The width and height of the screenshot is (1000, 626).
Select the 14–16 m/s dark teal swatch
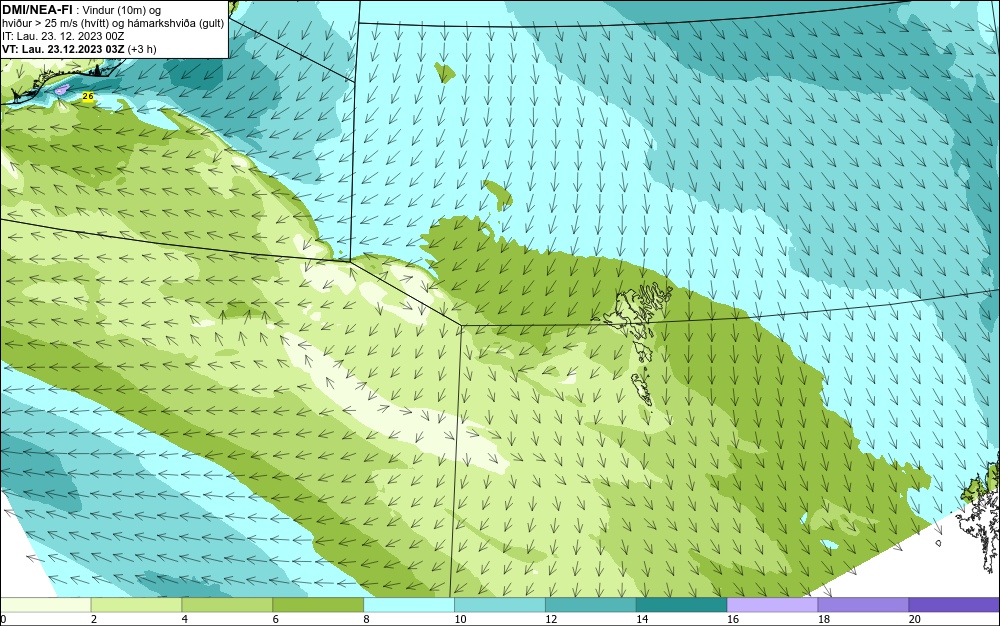coord(682,604)
